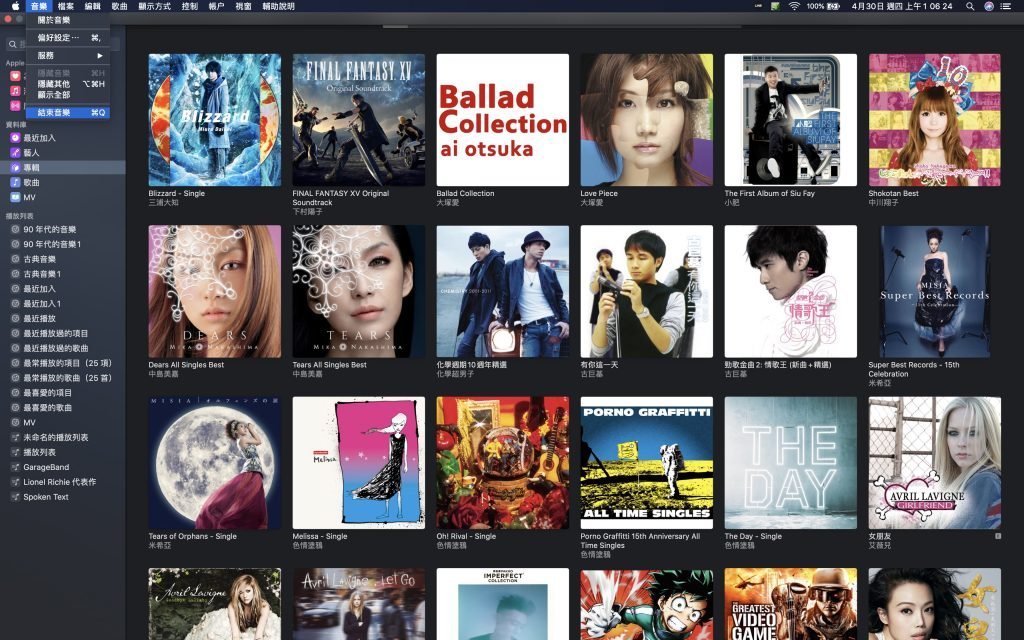Select Lionel Richie 代表作 playlist
The width and height of the screenshot is (1024, 640).
[x=63, y=482]
